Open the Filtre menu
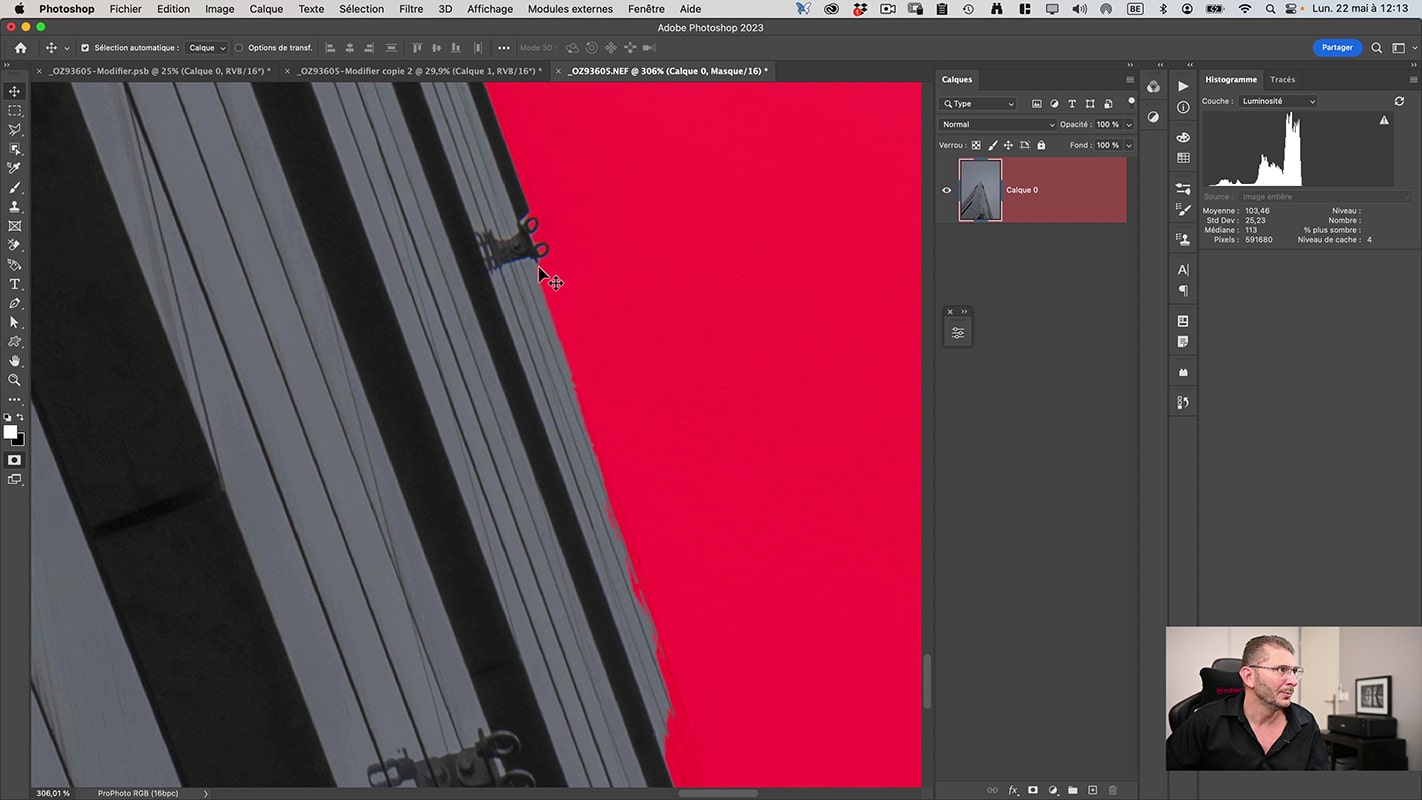 click(x=411, y=9)
